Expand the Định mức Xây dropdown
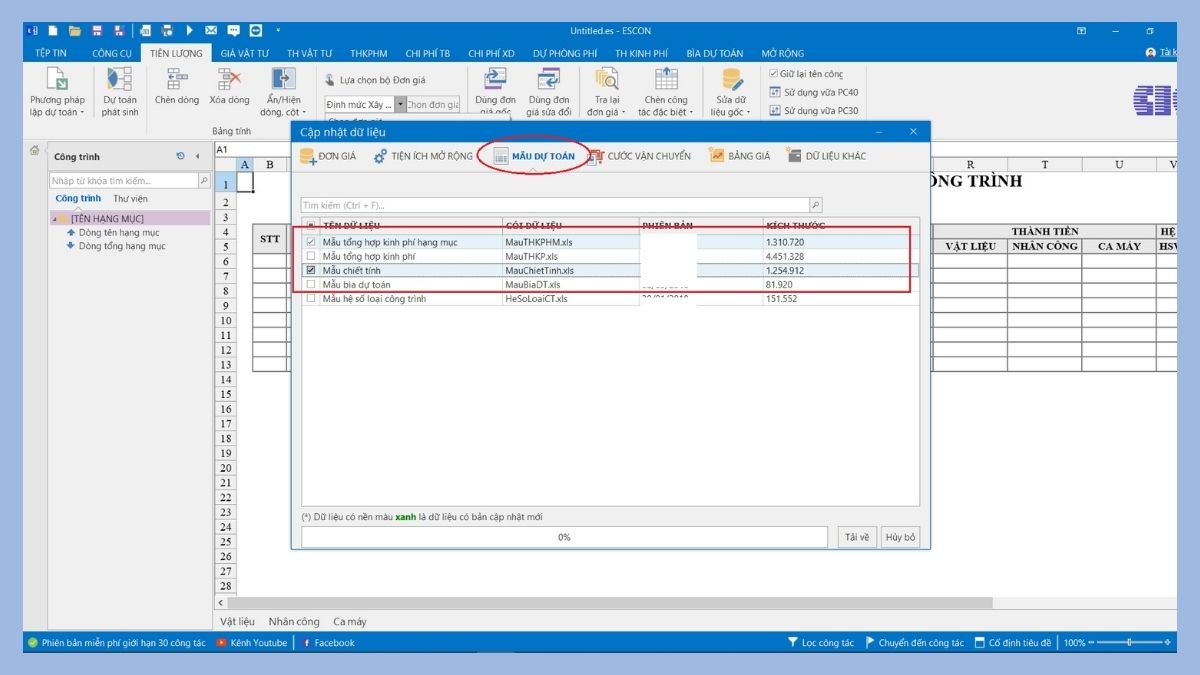1200x675 pixels. click(400, 105)
